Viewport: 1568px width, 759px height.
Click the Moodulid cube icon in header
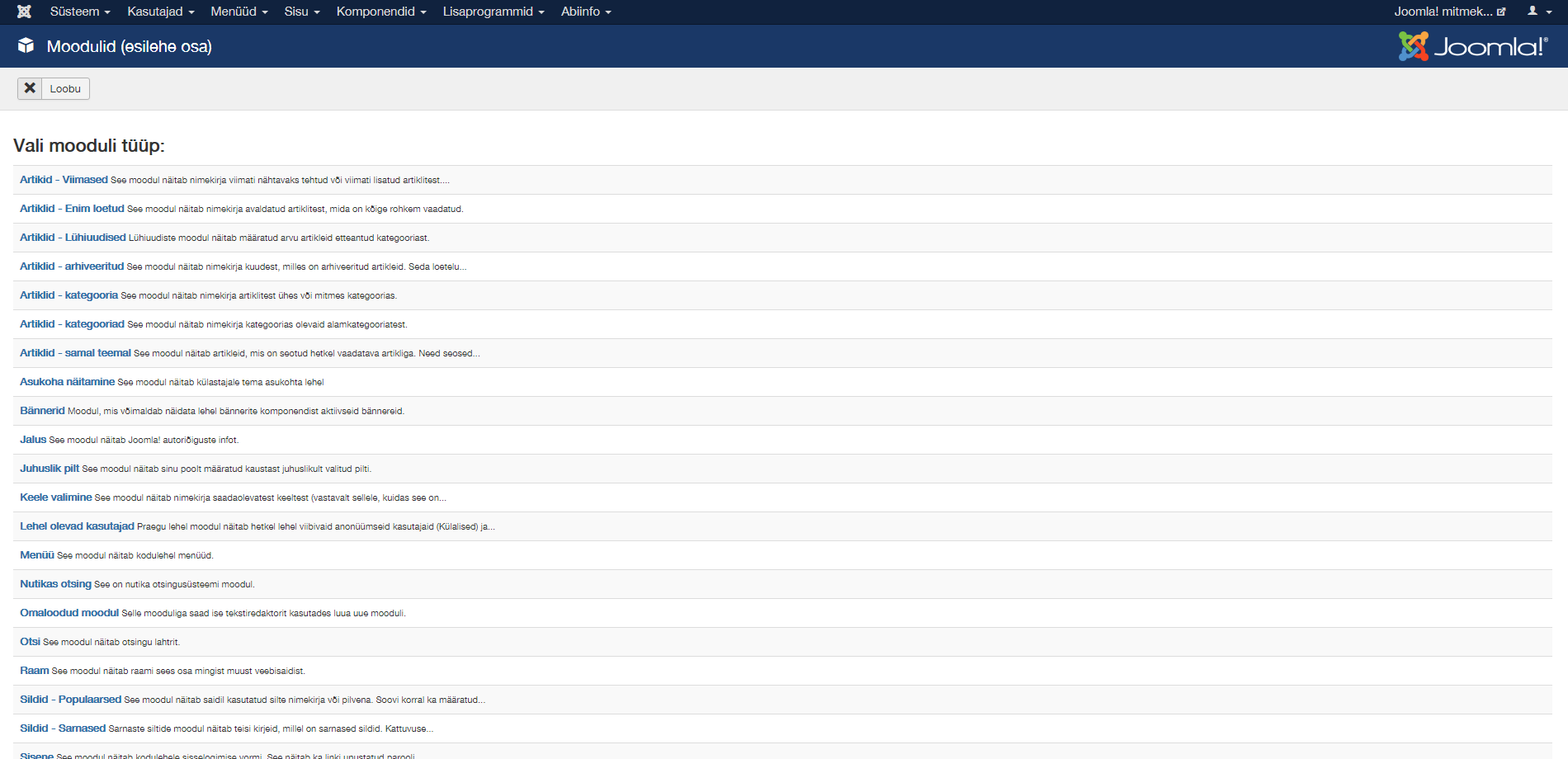tap(26, 45)
